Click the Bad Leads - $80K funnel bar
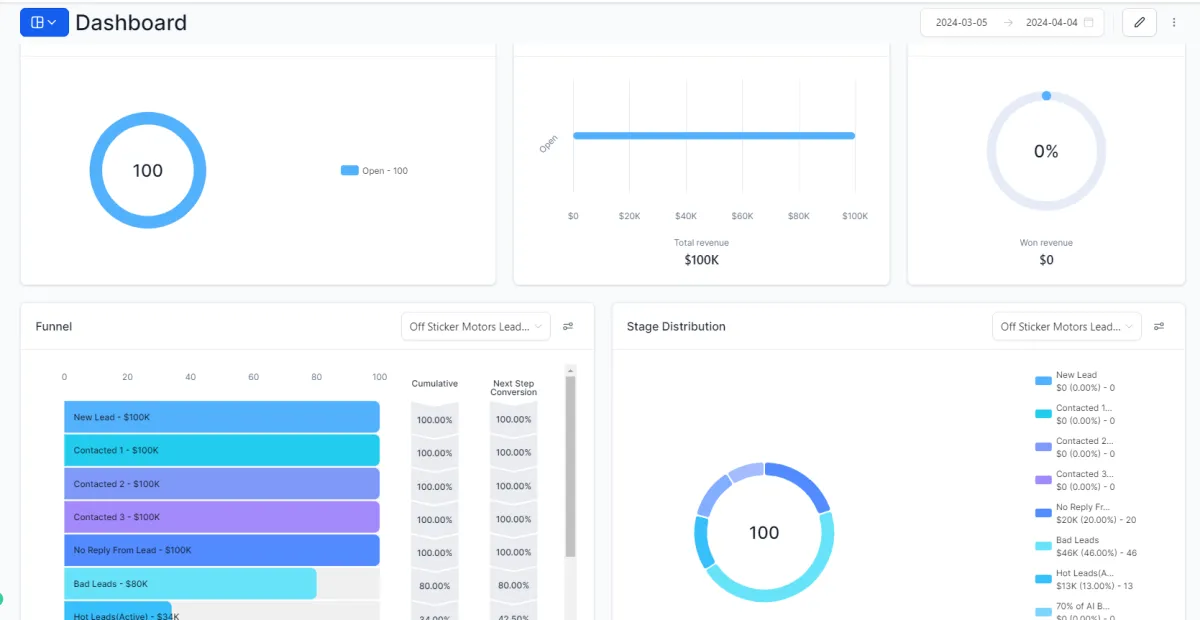The width and height of the screenshot is (1200, 620). (190, 583)
